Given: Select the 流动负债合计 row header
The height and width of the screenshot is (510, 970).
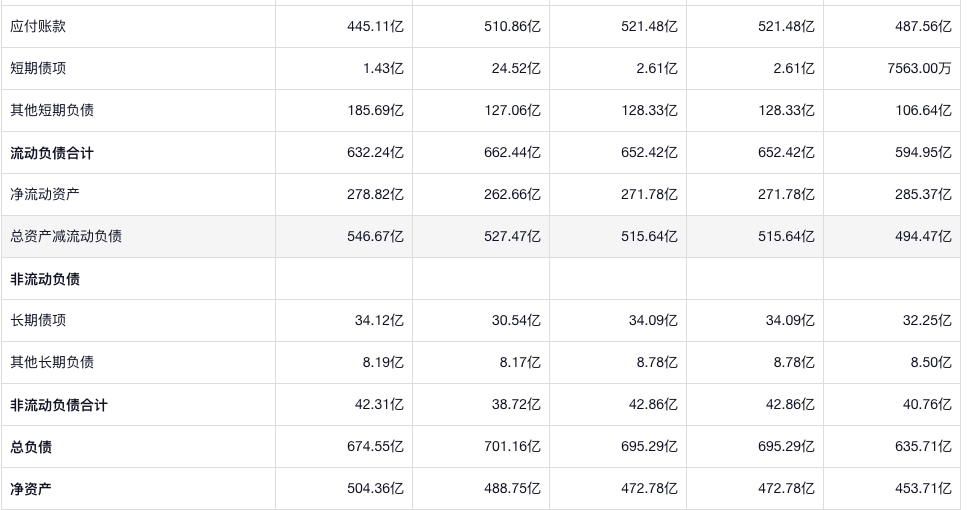Looking at the screenshot, I should pos(52,153).
